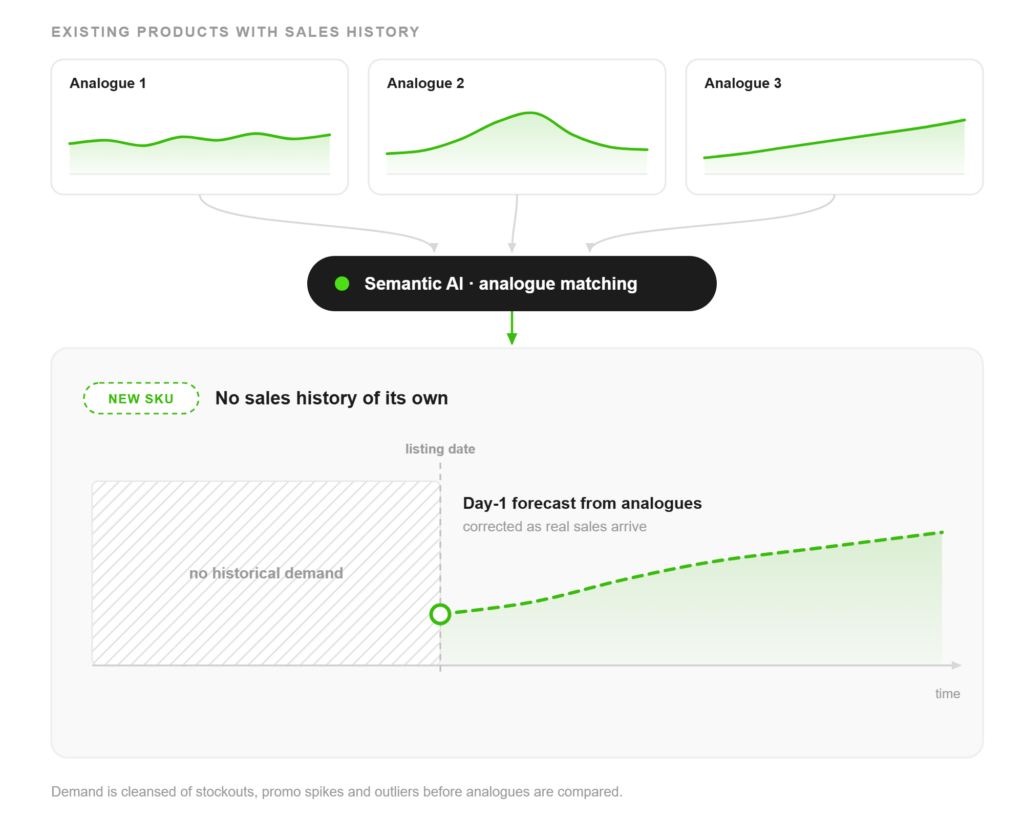
Task: Click the Existing products with sales history header
Action: pyautogui.click(x=236, y=32)
